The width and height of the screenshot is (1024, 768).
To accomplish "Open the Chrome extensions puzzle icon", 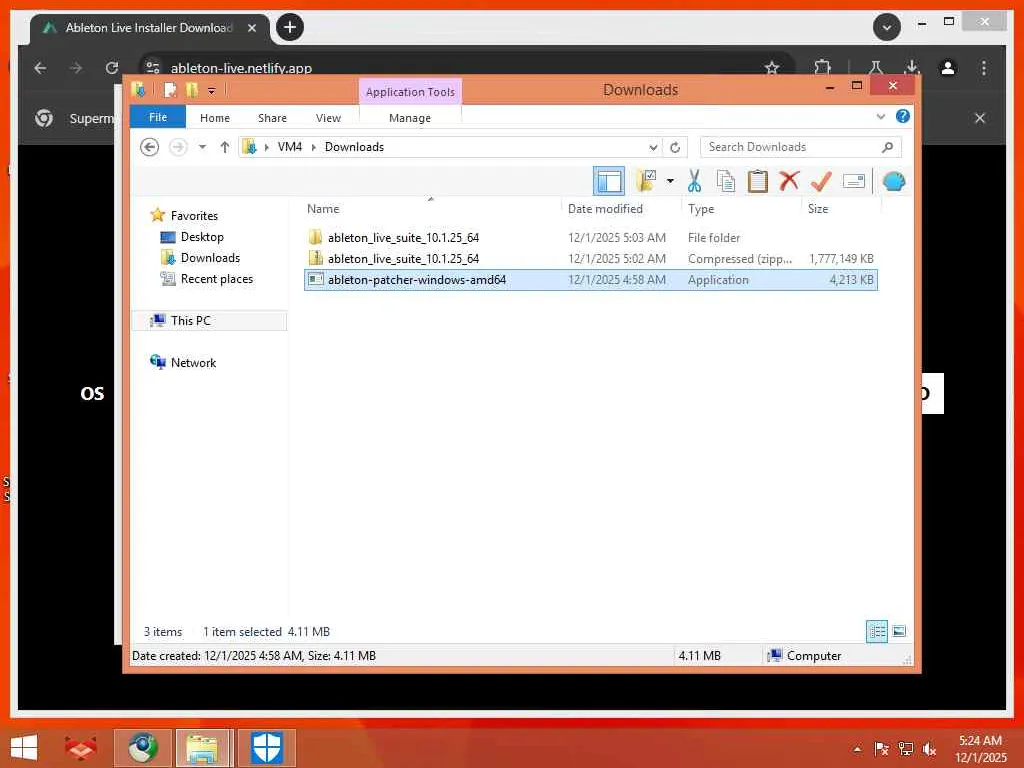I will pyautogui.click(x=822, y=68).
